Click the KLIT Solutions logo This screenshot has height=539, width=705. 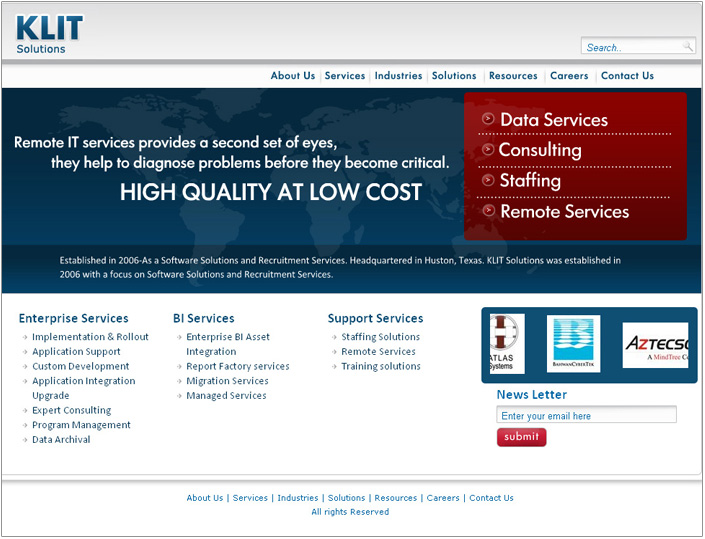coord(49,34)
